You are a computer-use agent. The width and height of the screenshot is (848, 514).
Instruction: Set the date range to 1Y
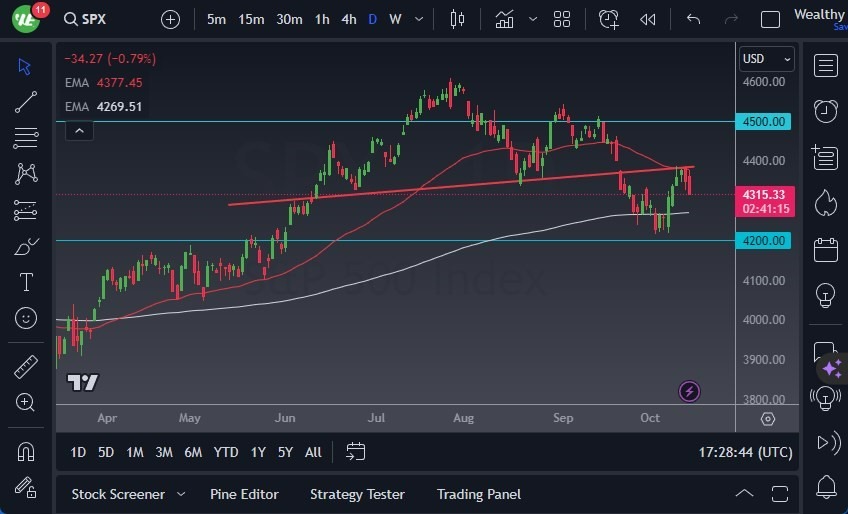[x=258, y=452]
